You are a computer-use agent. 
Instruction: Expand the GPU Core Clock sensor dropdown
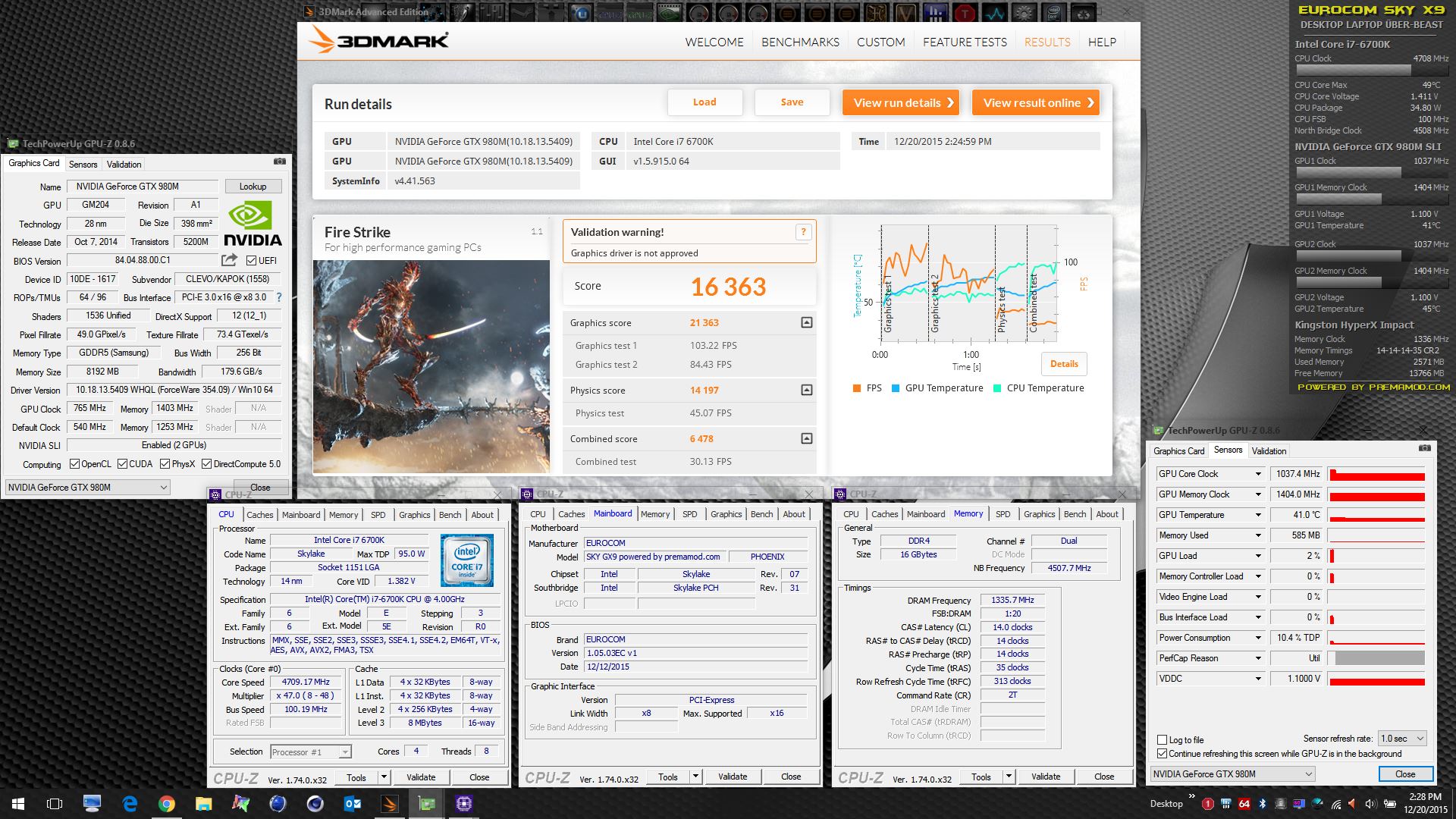1258,474
